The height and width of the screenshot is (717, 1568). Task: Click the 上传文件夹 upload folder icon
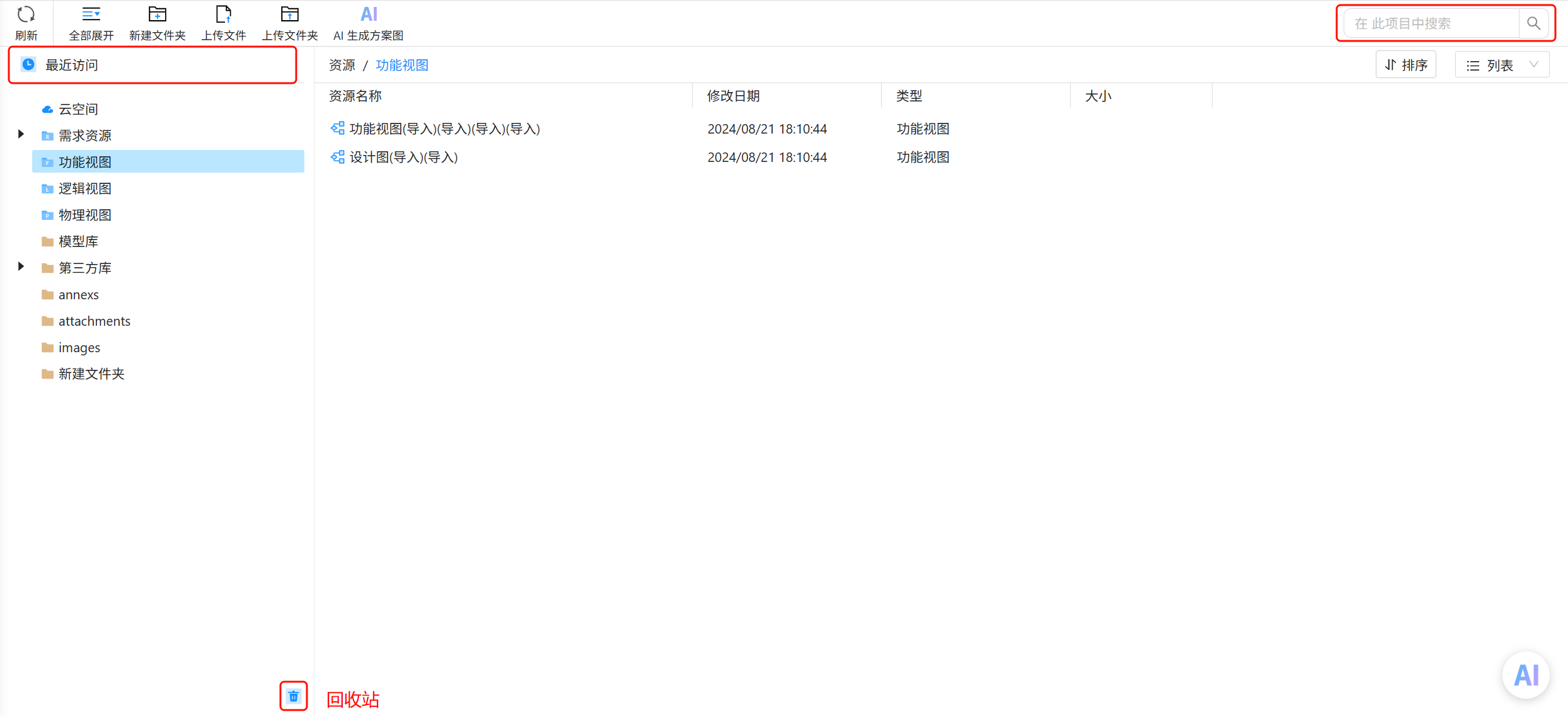289,14
